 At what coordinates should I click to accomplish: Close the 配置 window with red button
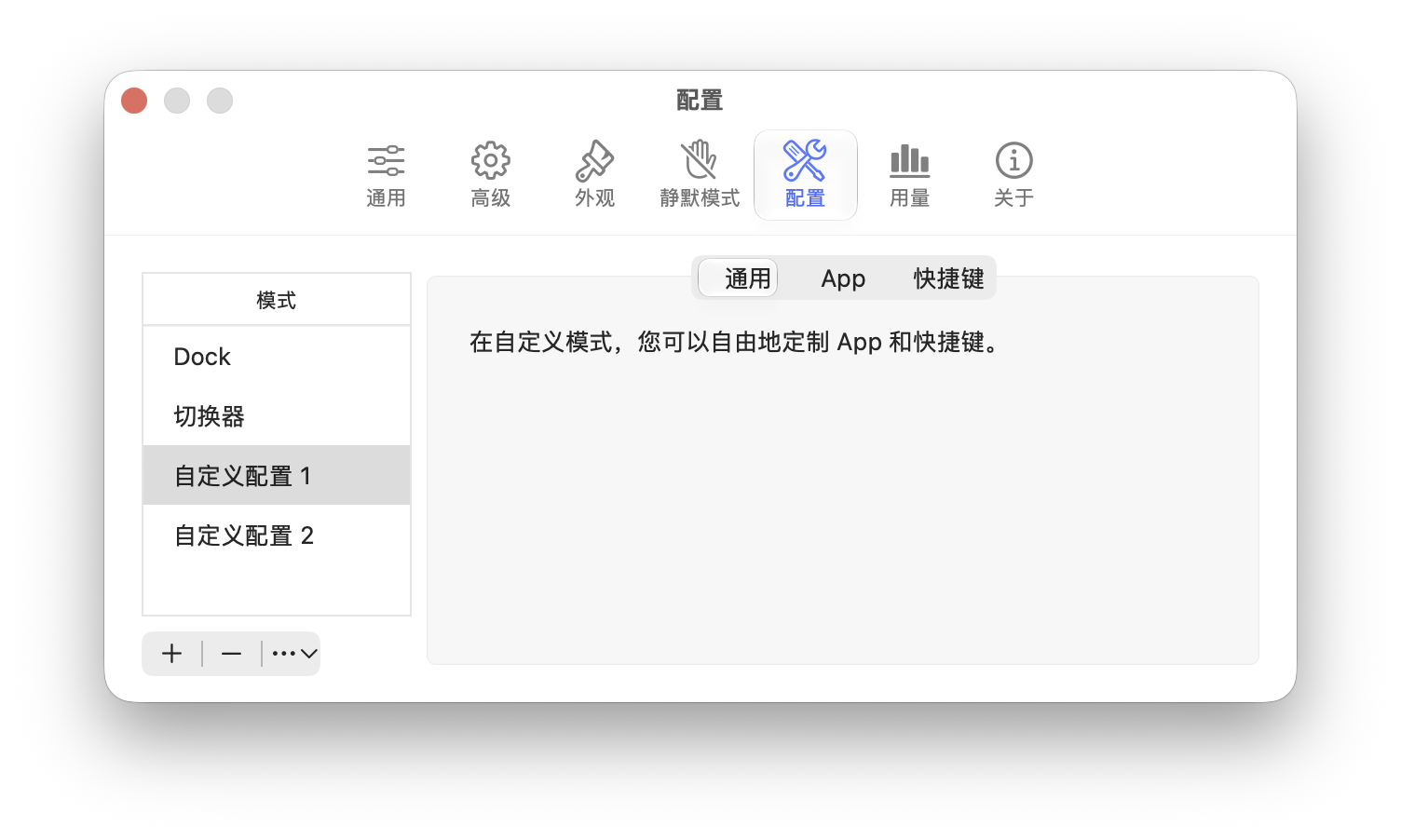(134, 101)
